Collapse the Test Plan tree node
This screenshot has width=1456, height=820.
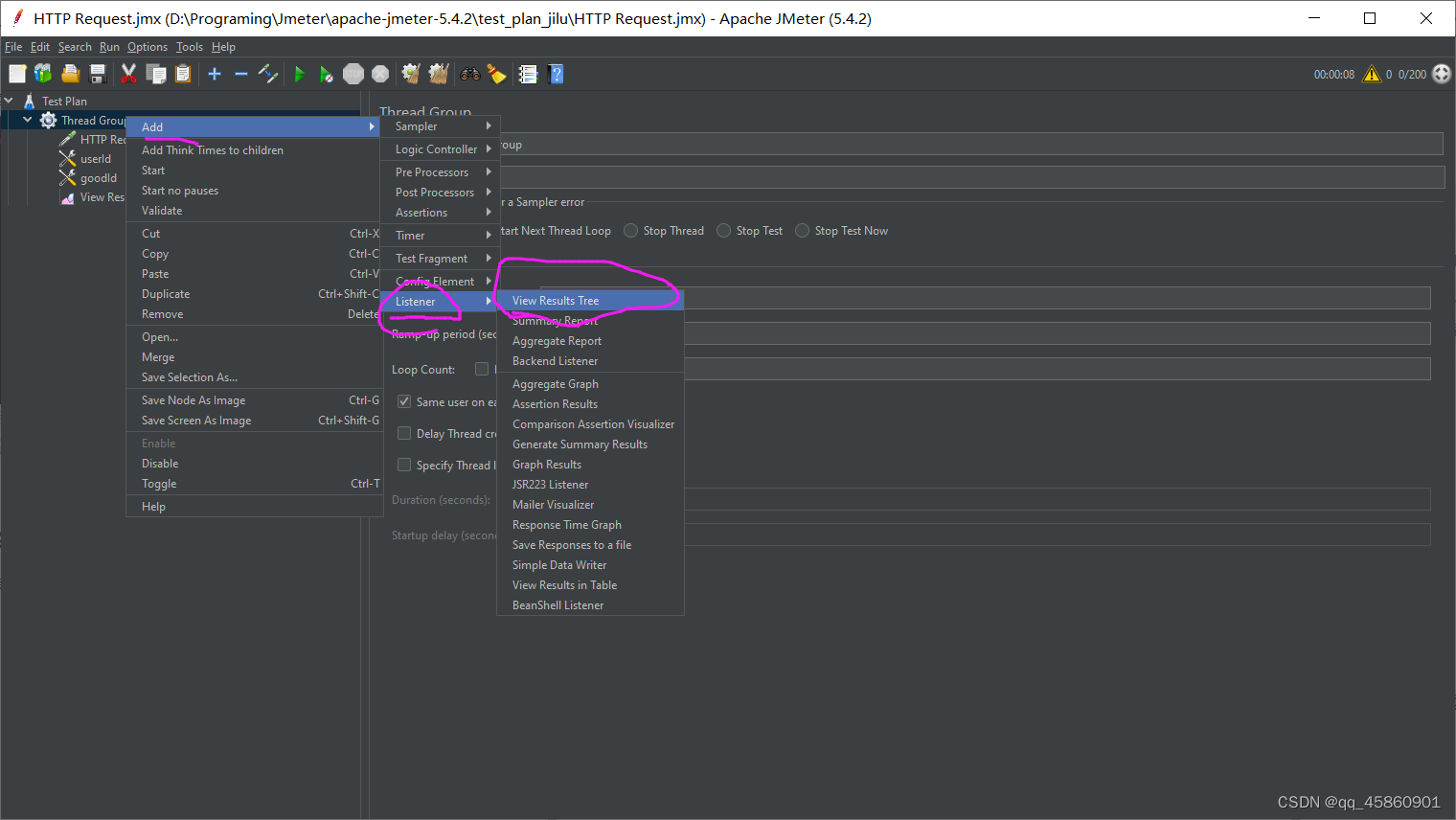click(x=9, y=101)
